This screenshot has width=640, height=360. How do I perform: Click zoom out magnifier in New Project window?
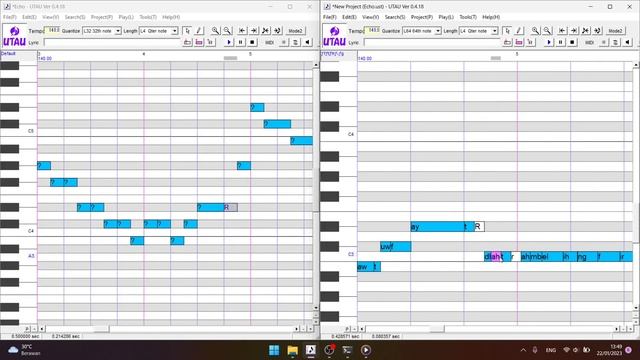(547, 31)
